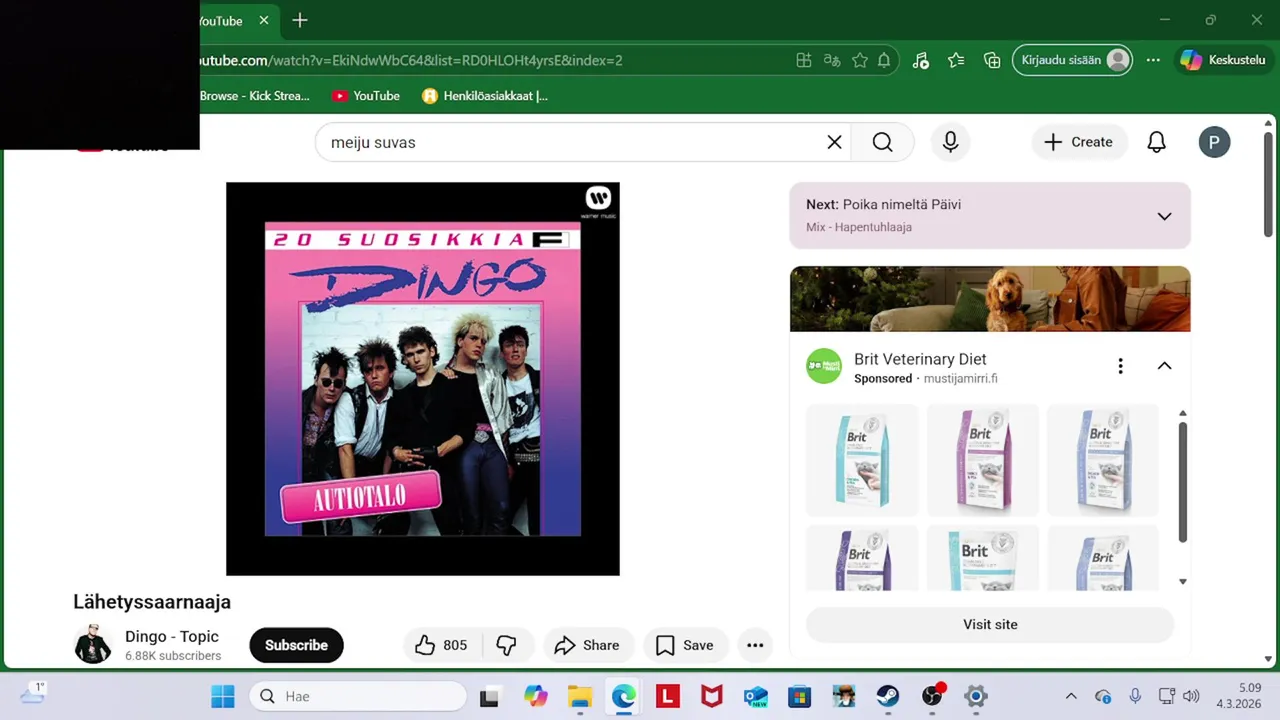Close the YouTube browser tab
This screenshot has width=1280, height=720.
tap(264, 20)
